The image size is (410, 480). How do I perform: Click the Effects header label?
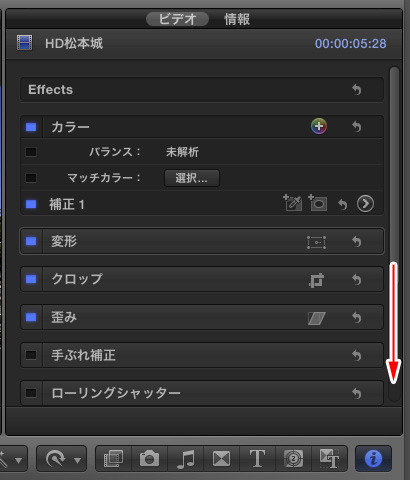pyautogui.click(x=51, y=90)
